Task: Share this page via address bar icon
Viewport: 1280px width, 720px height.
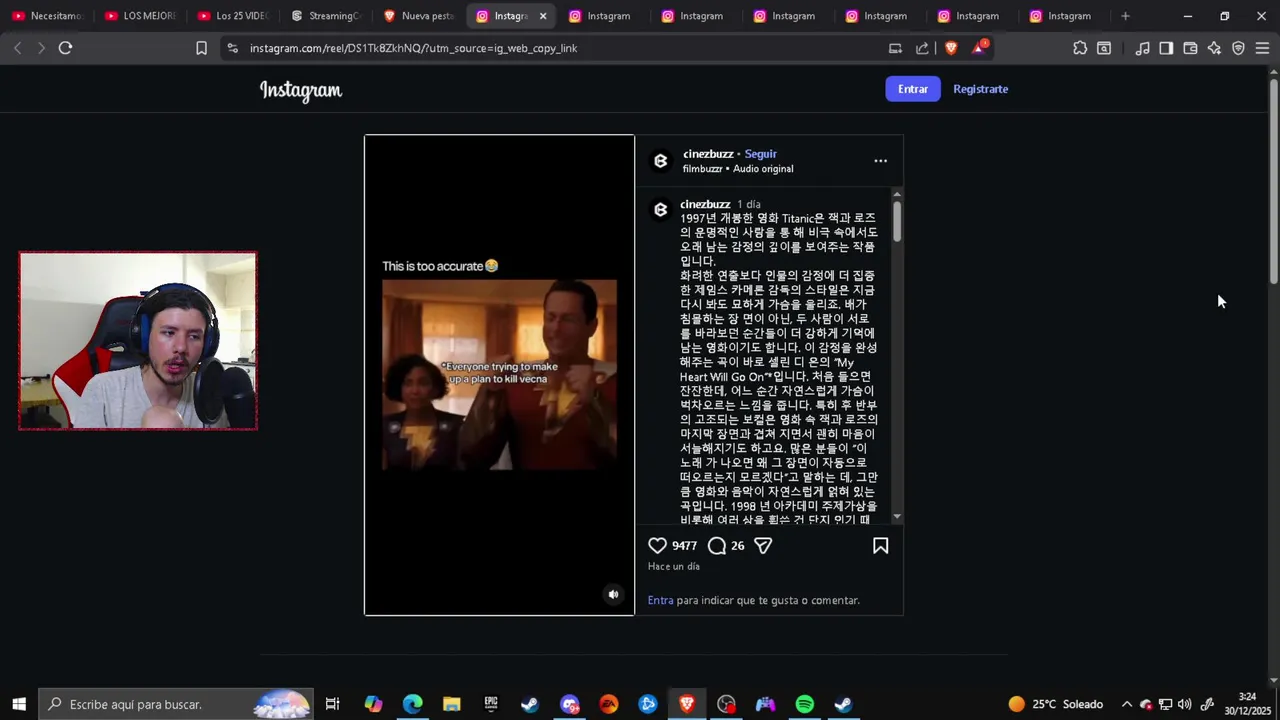Action: 922,48
